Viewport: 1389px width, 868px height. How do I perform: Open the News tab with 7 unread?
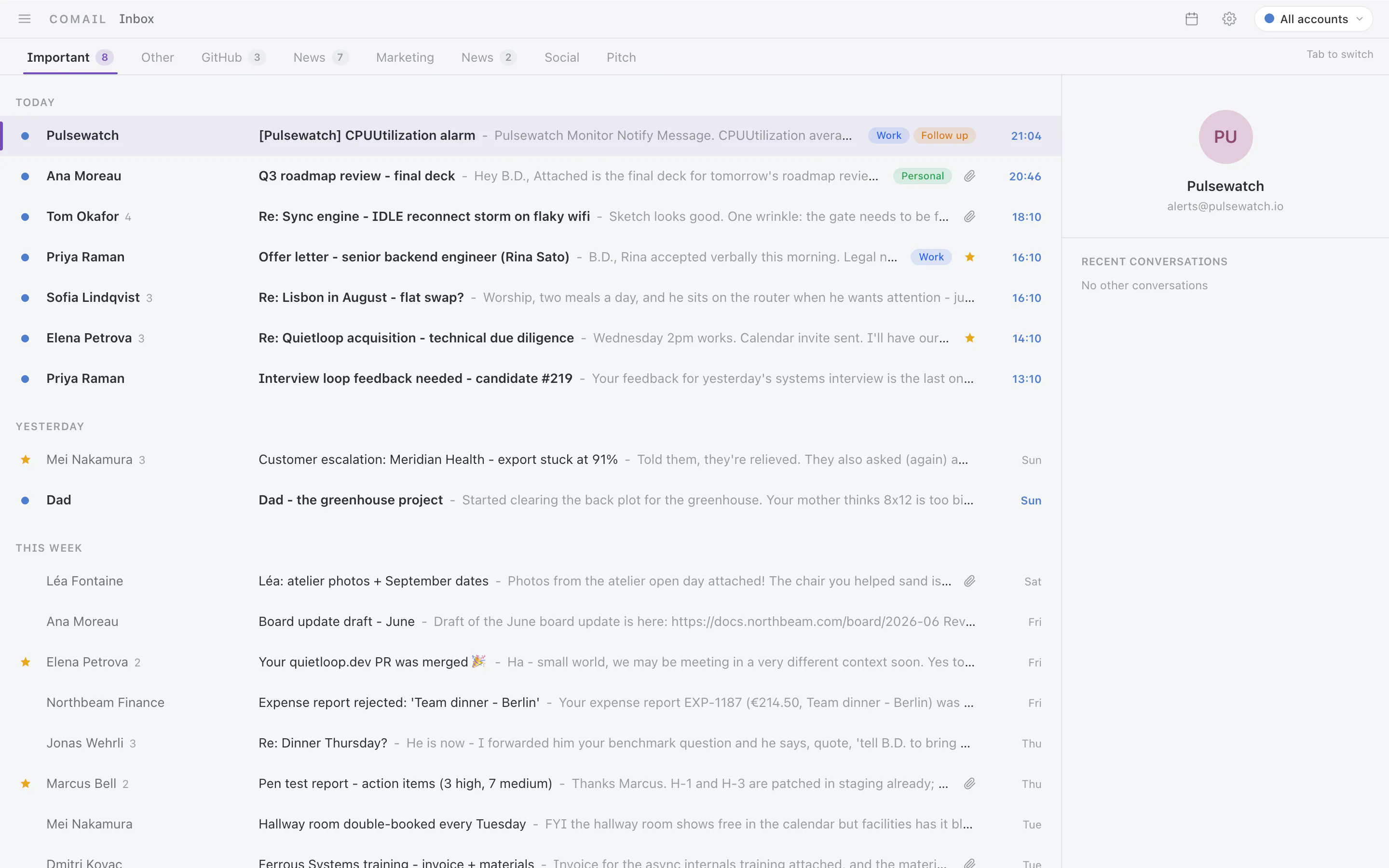pos(320,57)
